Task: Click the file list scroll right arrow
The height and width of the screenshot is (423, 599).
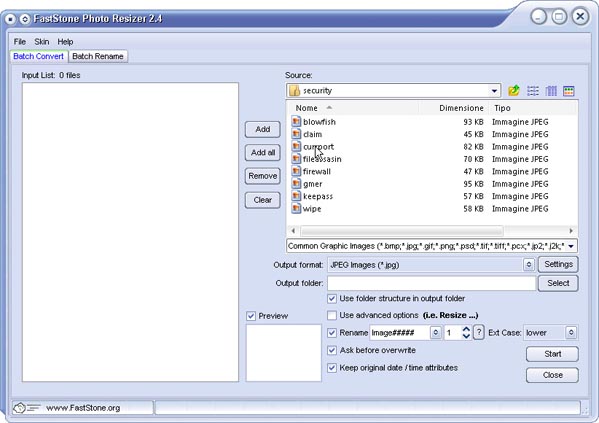Action: point(571,231)
